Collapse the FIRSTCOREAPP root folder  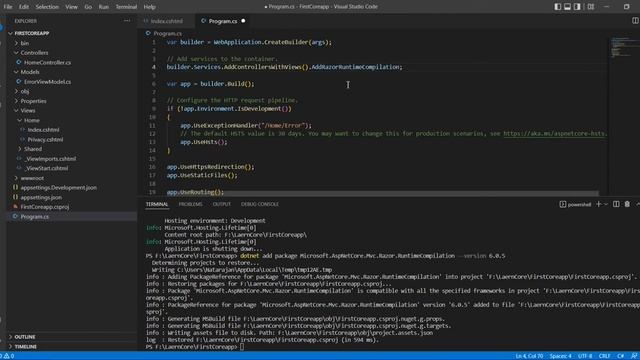point(10,33)
